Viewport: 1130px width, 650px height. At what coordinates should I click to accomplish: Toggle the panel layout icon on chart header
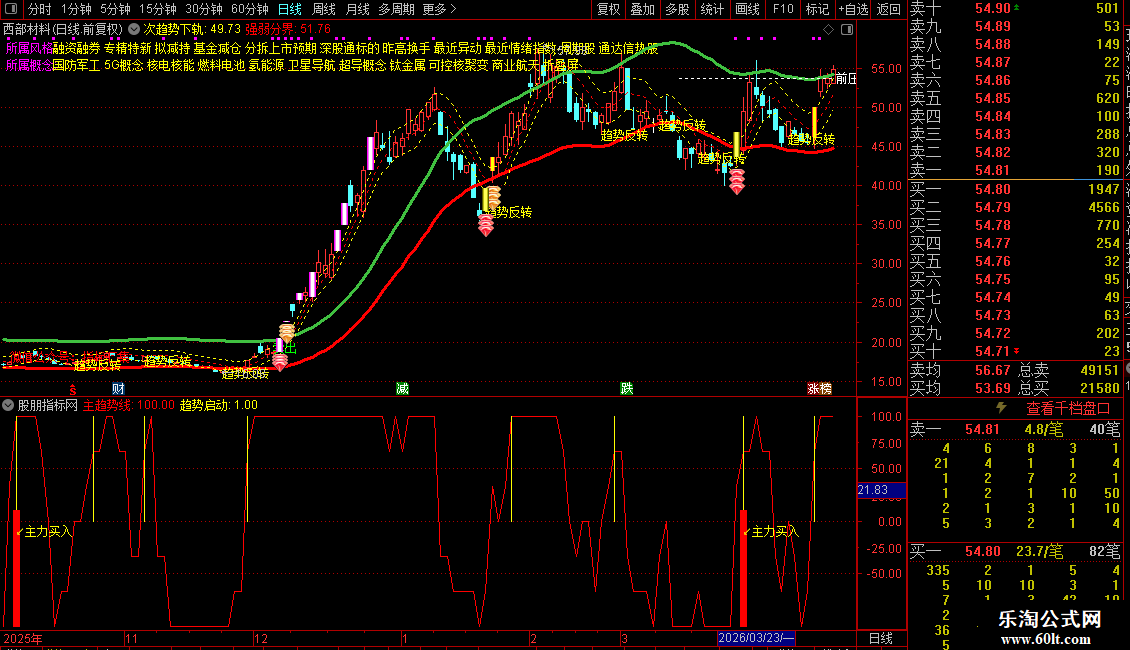[x=847, y=30]
